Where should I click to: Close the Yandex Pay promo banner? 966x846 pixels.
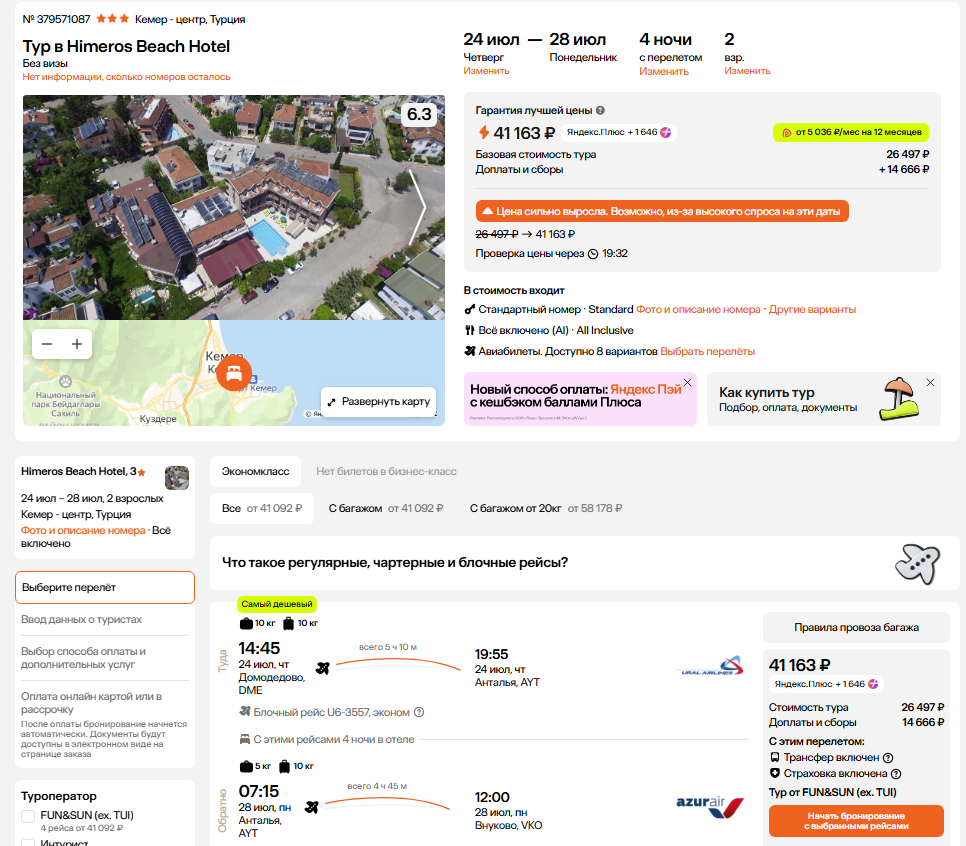tap(688, 383)
